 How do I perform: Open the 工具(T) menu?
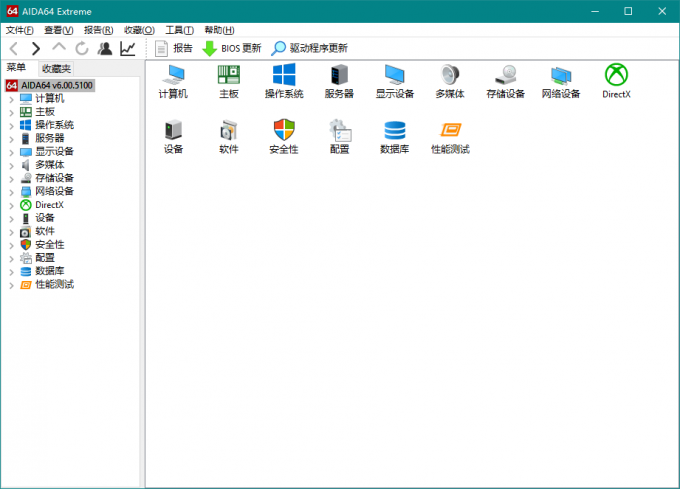[180, 30]
